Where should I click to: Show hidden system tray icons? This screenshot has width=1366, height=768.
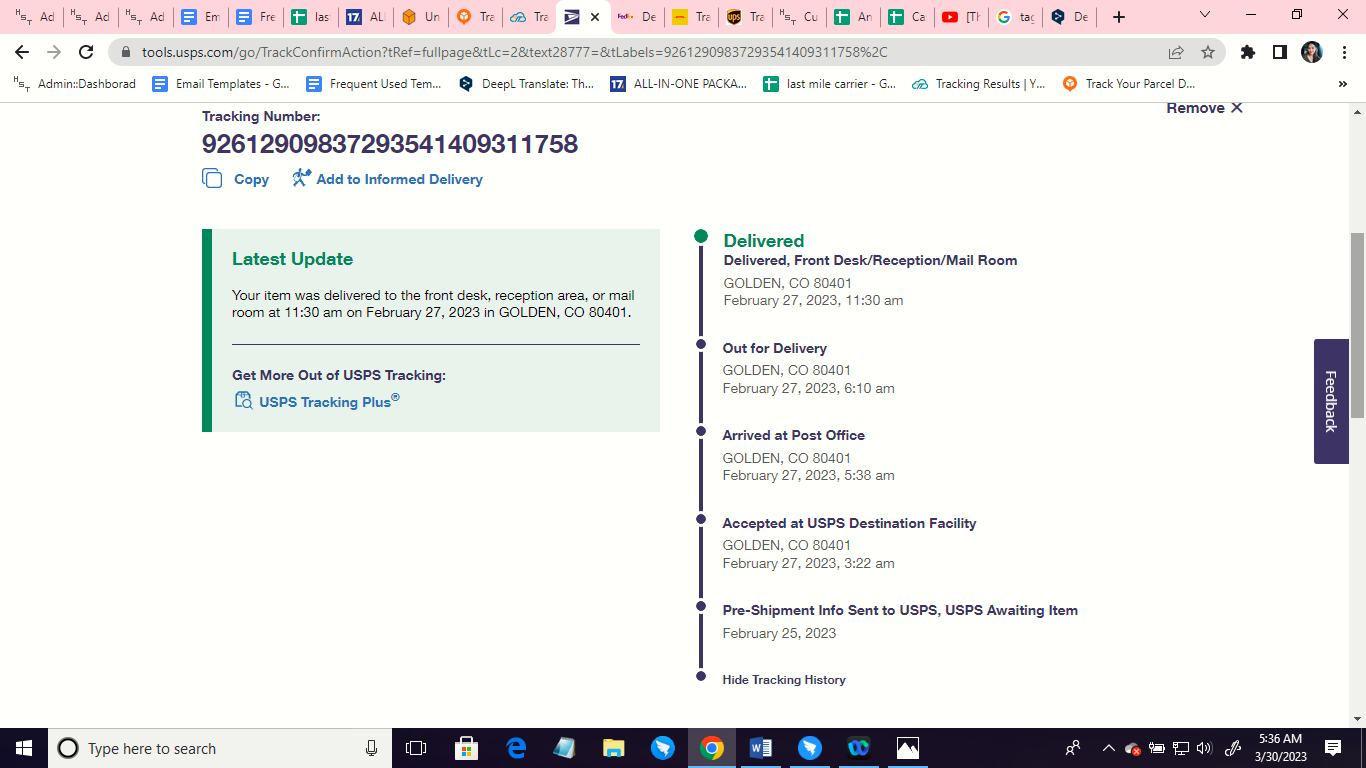(1108, 748)
